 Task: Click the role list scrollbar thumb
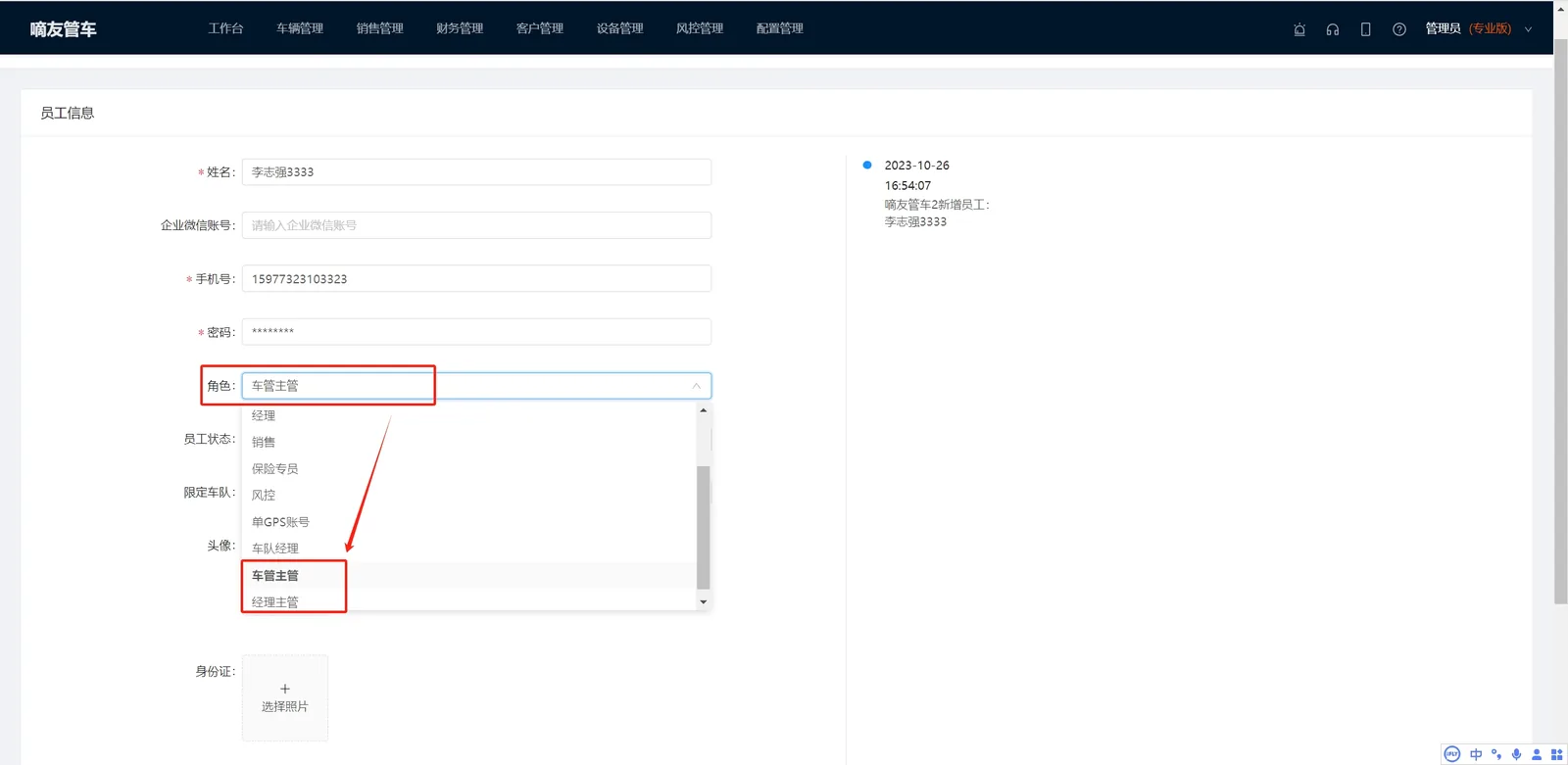pos(703,528)
